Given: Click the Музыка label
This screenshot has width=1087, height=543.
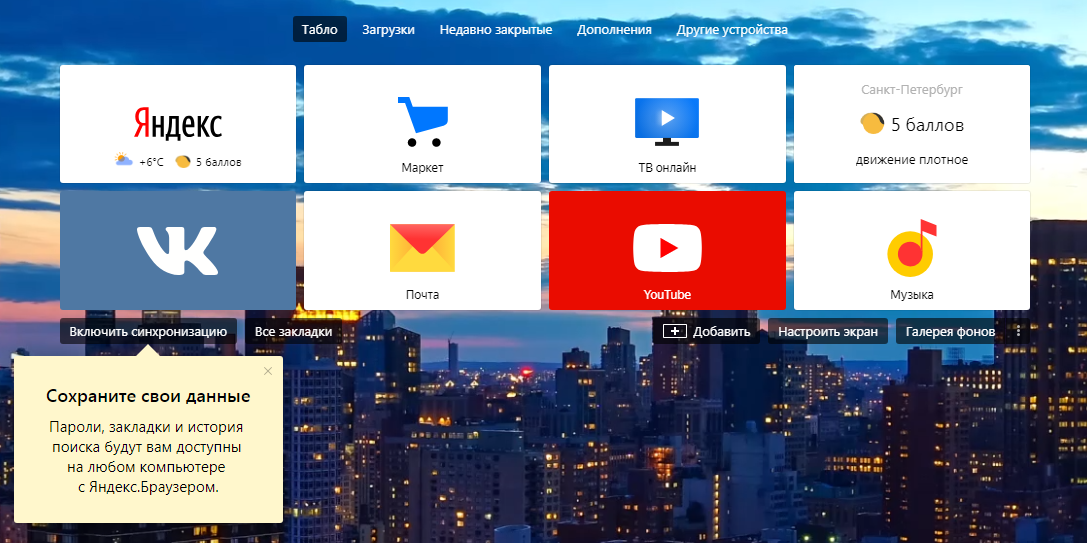Looking at the screenshot, I should (x=912, y=295).
